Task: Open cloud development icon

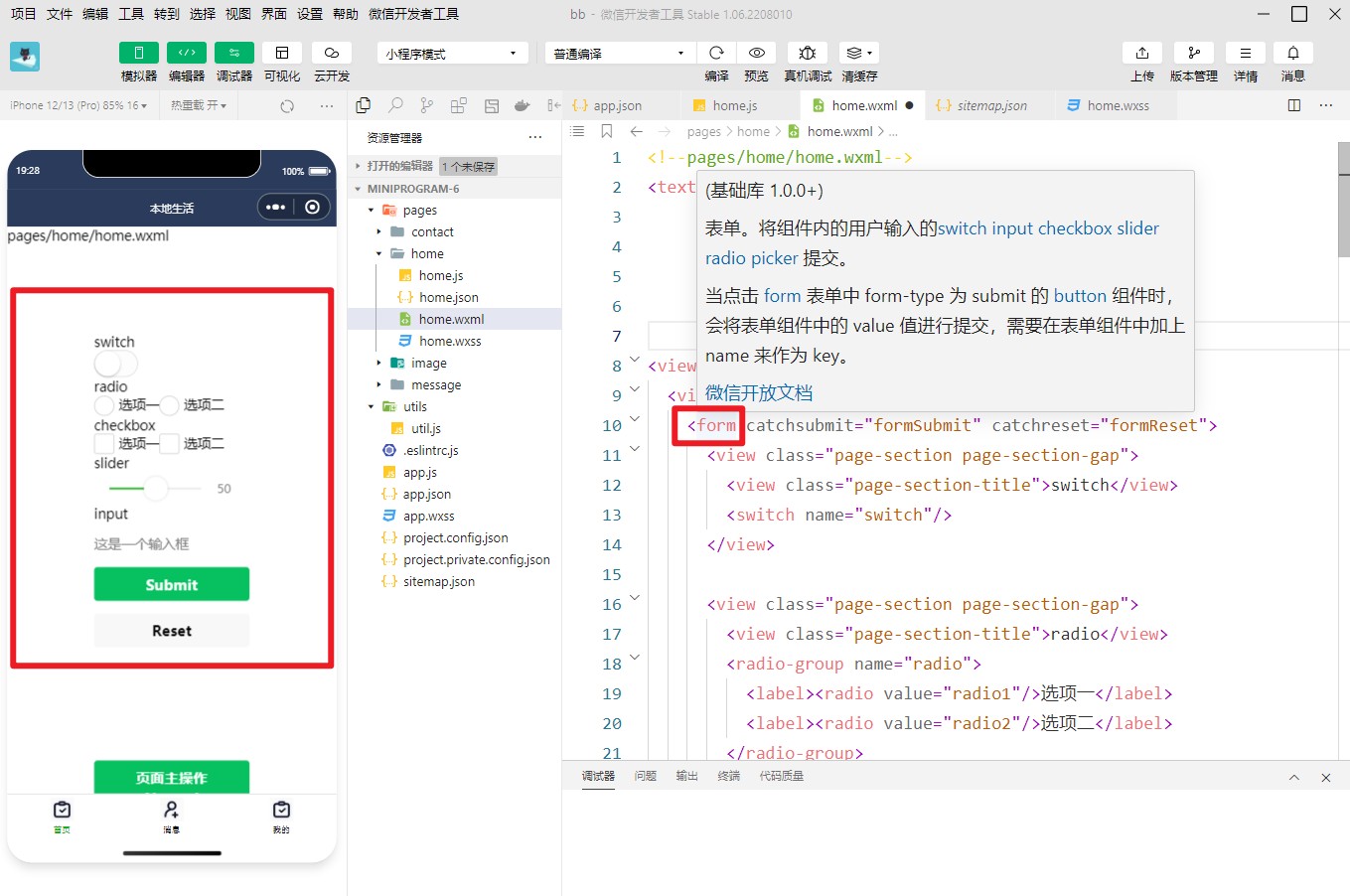Action: click(x=332, y=53)
